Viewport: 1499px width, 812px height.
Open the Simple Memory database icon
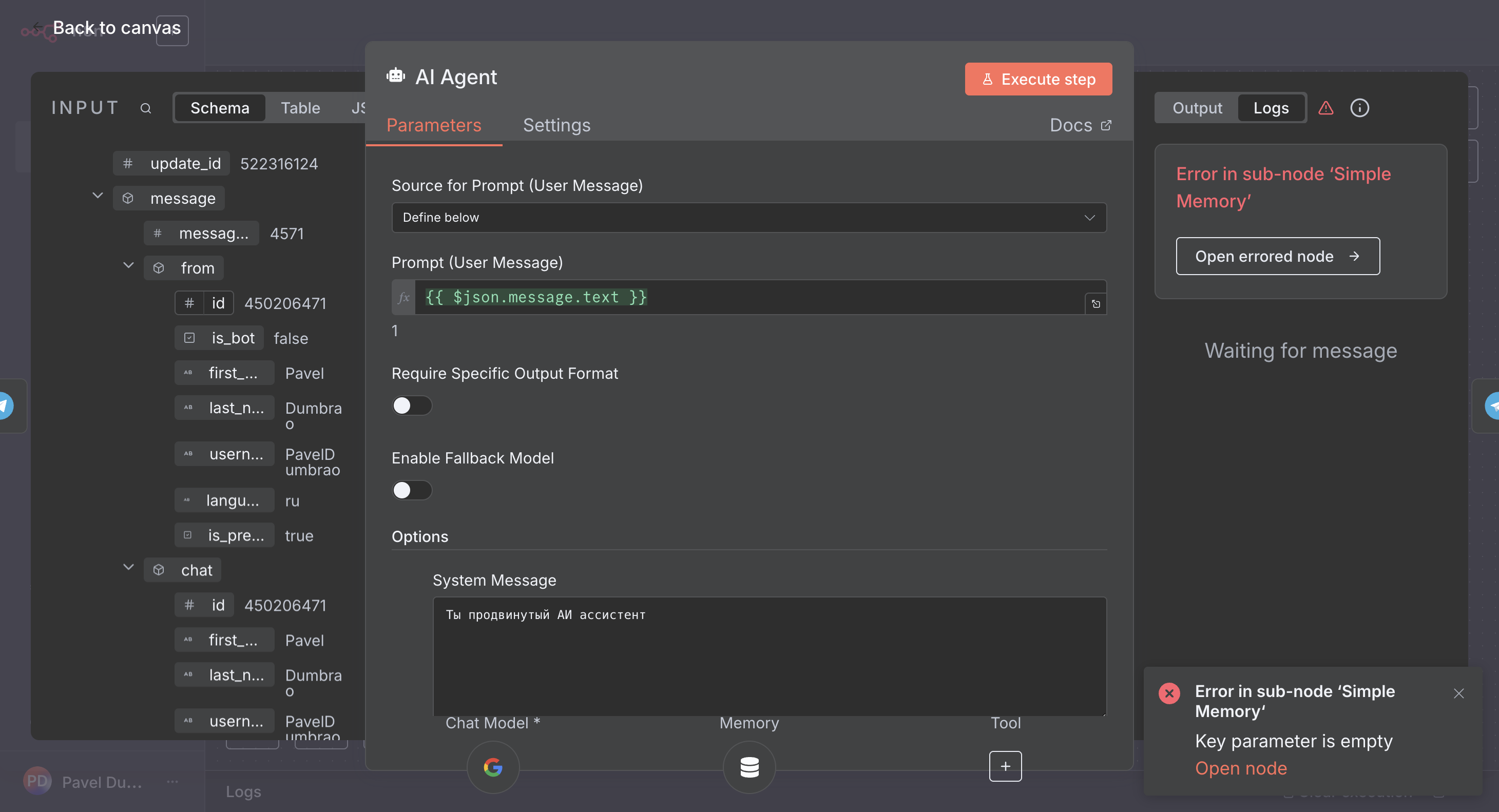(749, 767)
